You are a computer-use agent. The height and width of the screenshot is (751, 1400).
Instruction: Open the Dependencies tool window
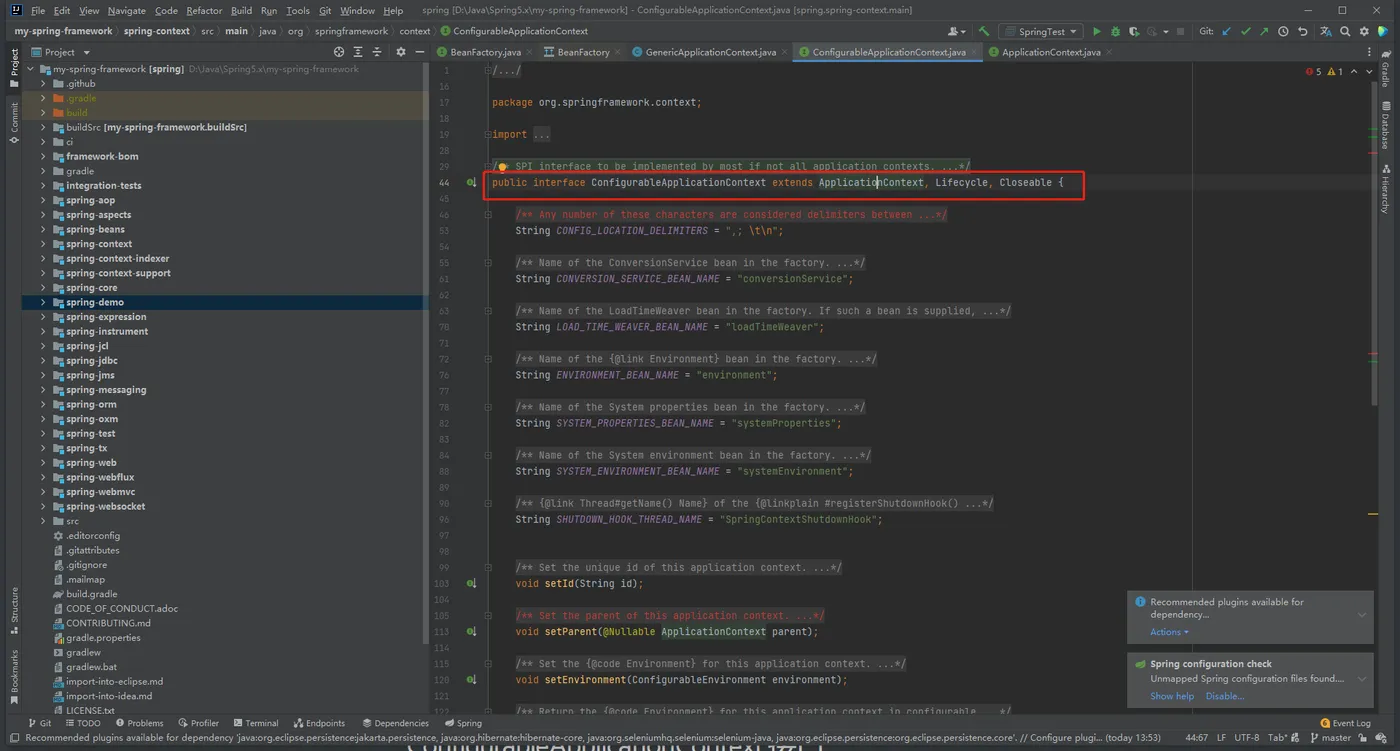[396, 723]
